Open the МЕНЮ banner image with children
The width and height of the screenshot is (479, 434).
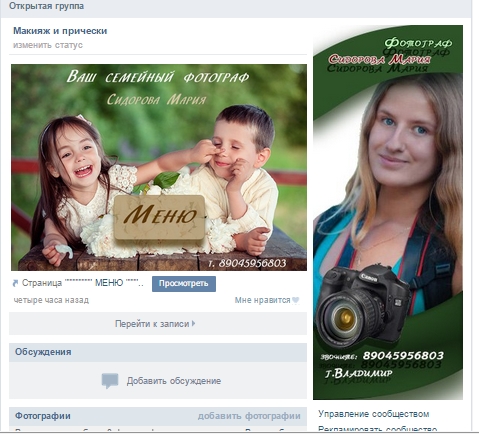click(159, 167)
